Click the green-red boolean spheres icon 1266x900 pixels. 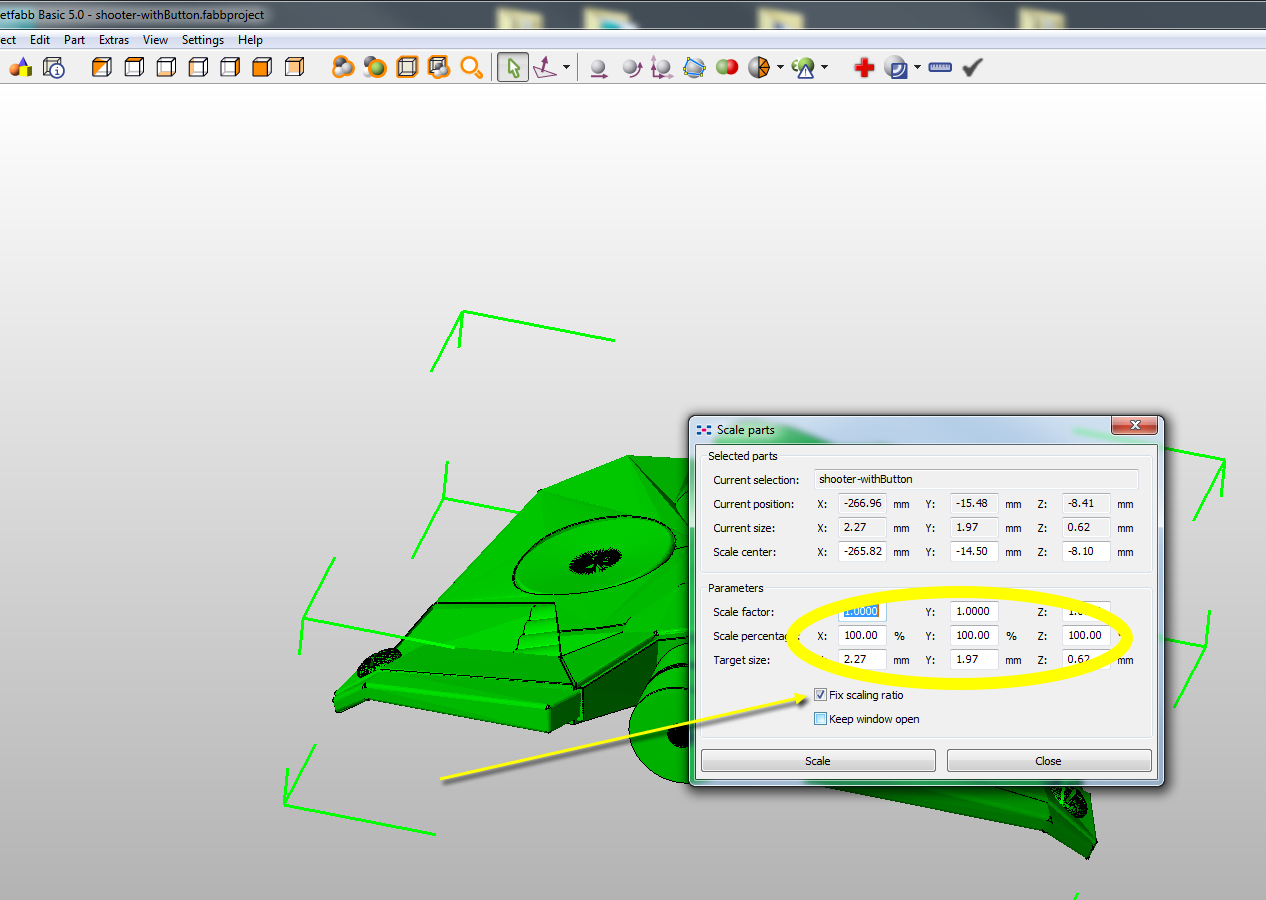726,67
